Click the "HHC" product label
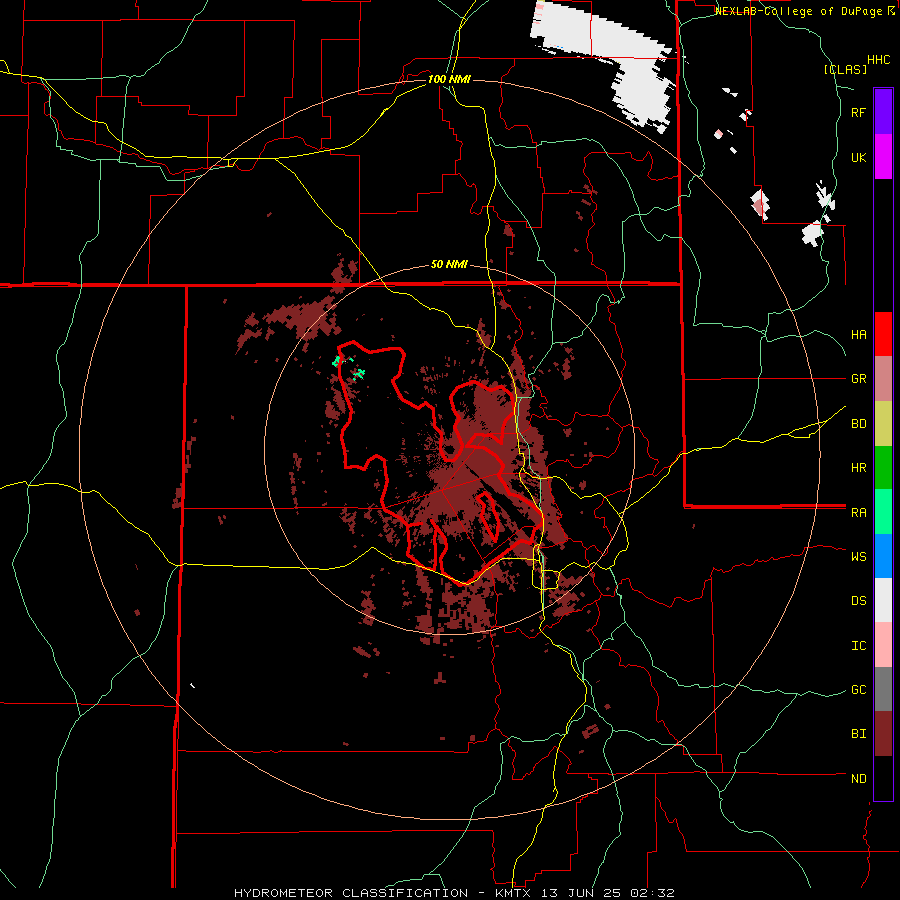900x900 pixels. click(878, 60)
